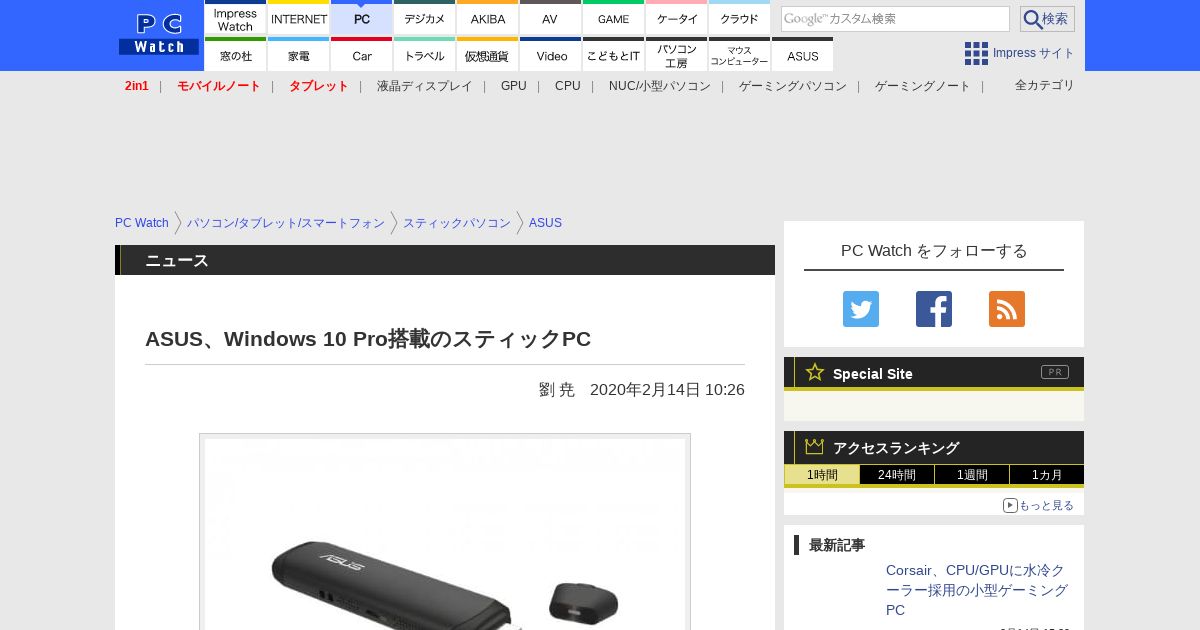Click the author name 劉 尭

[x=557, y=390]
